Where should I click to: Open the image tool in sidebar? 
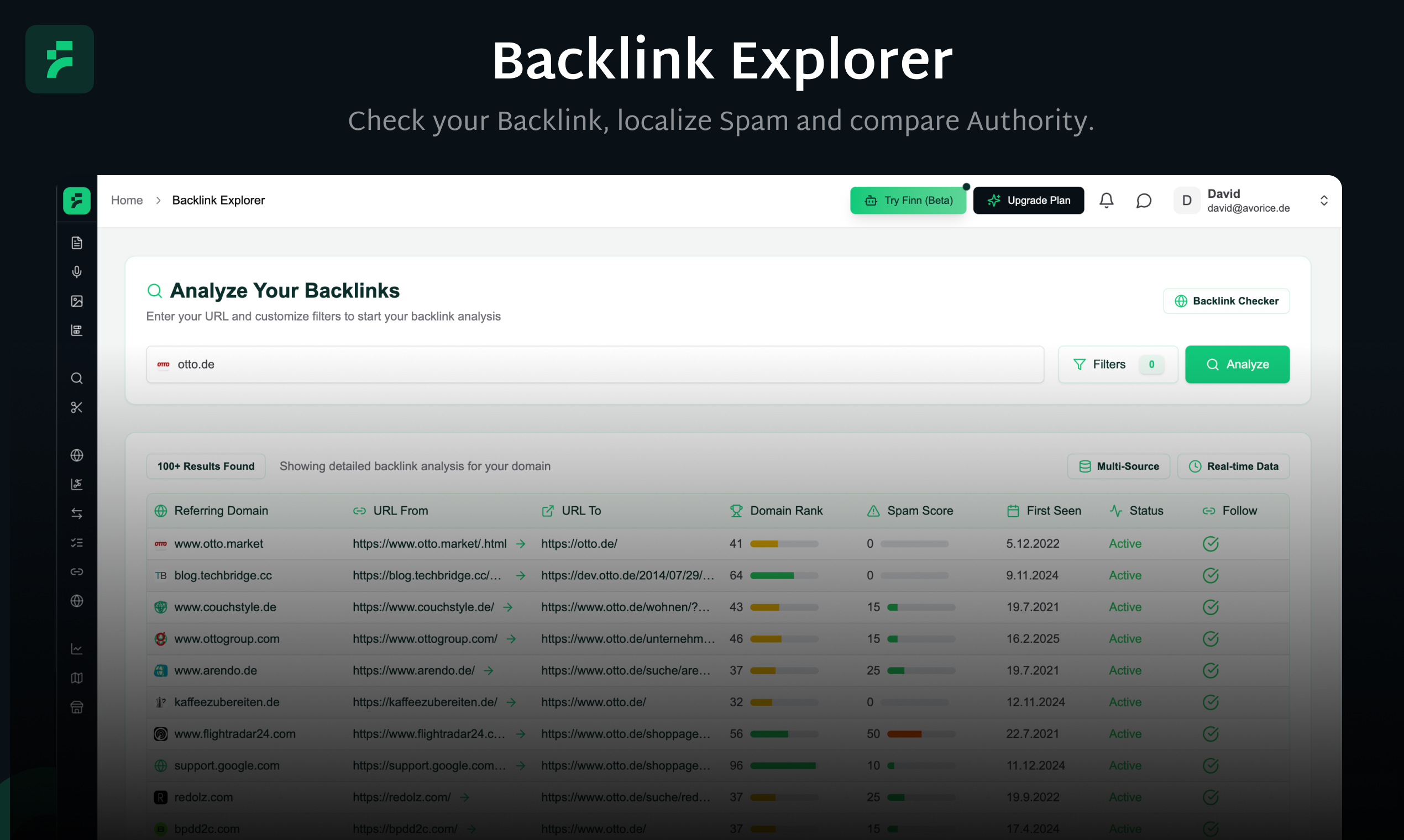[x=77, y=301]
